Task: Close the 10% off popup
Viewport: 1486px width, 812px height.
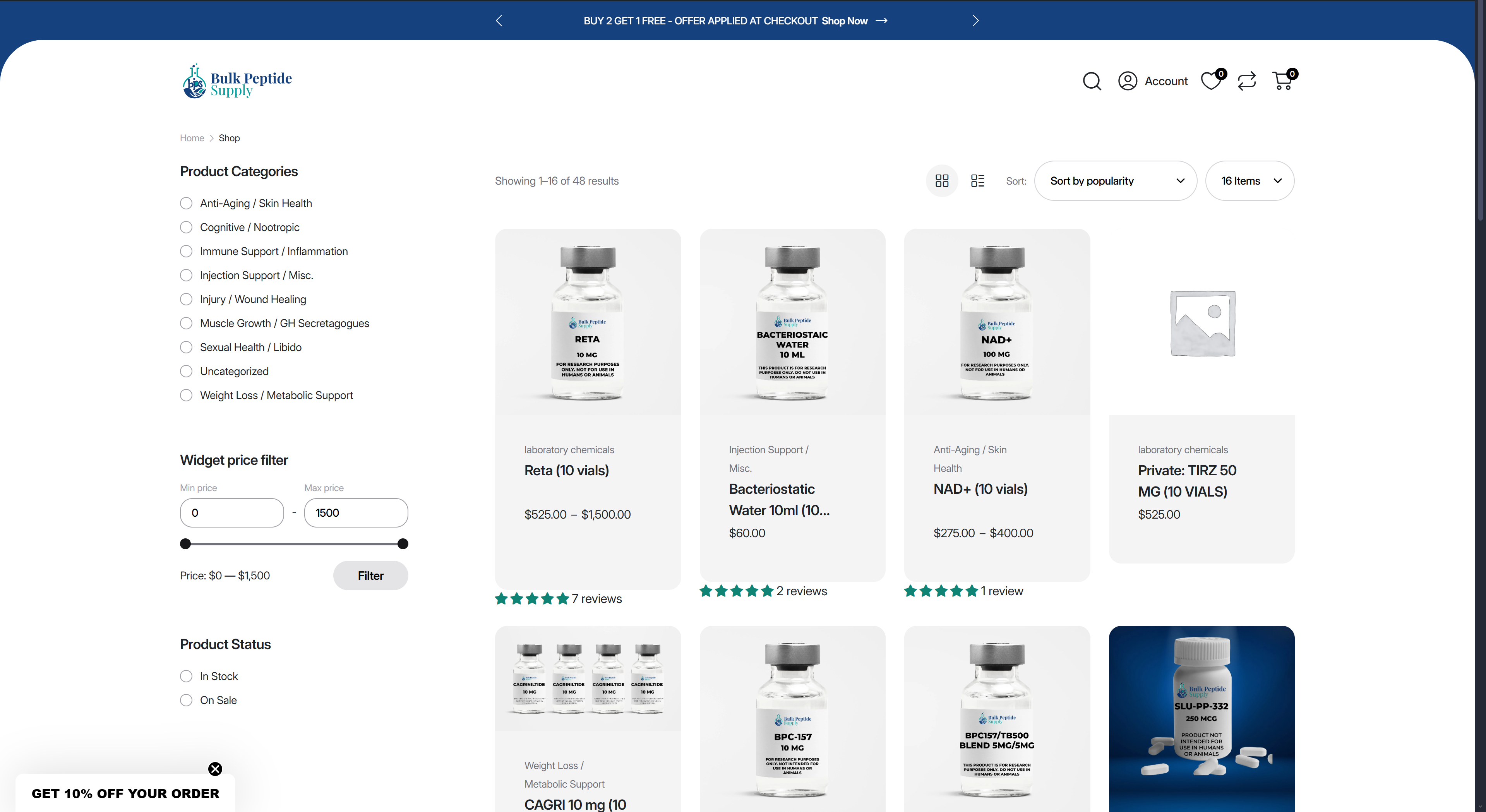Action: tap(215, 769)
